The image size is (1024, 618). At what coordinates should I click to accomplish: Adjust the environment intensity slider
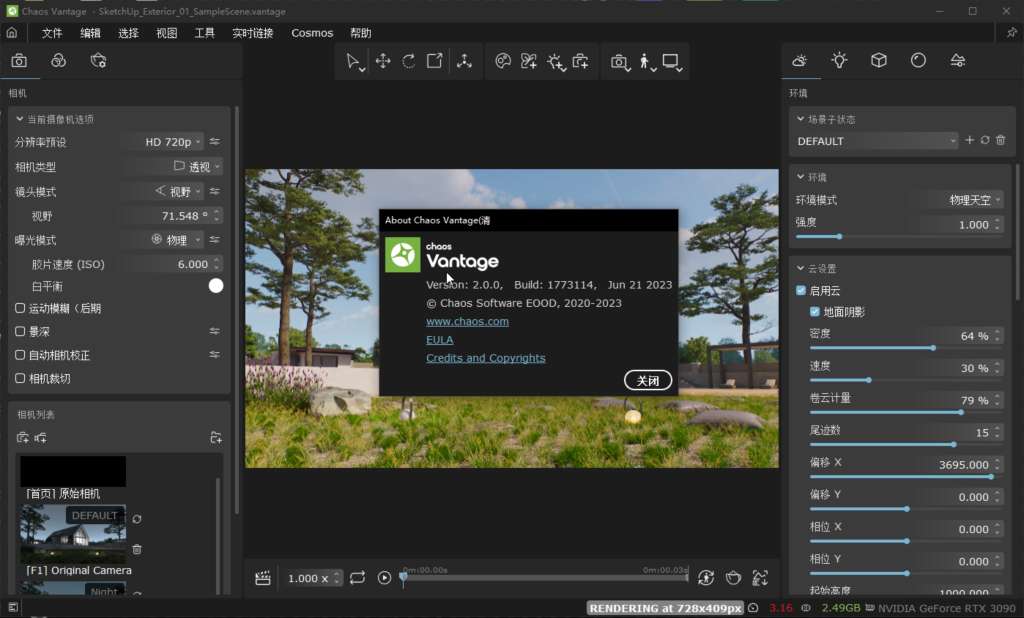(899, 236)
